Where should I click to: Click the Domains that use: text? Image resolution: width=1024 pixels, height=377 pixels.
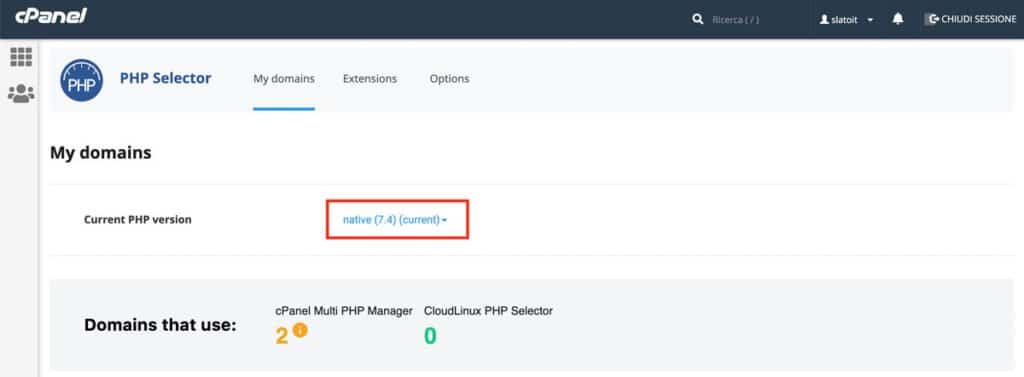point(160,325)
